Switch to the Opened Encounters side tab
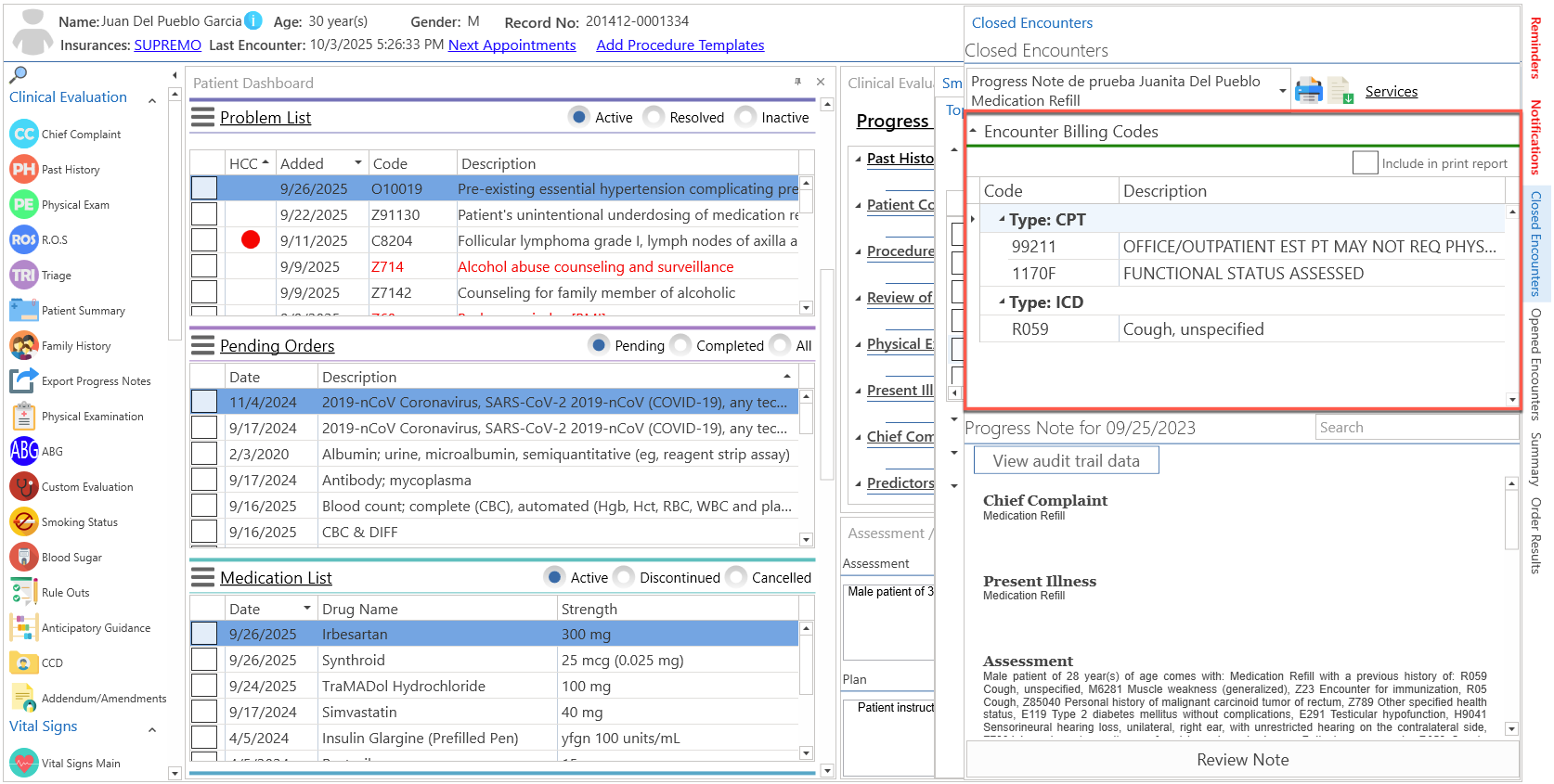The image size is (1554, 784). pos(1535,364)
